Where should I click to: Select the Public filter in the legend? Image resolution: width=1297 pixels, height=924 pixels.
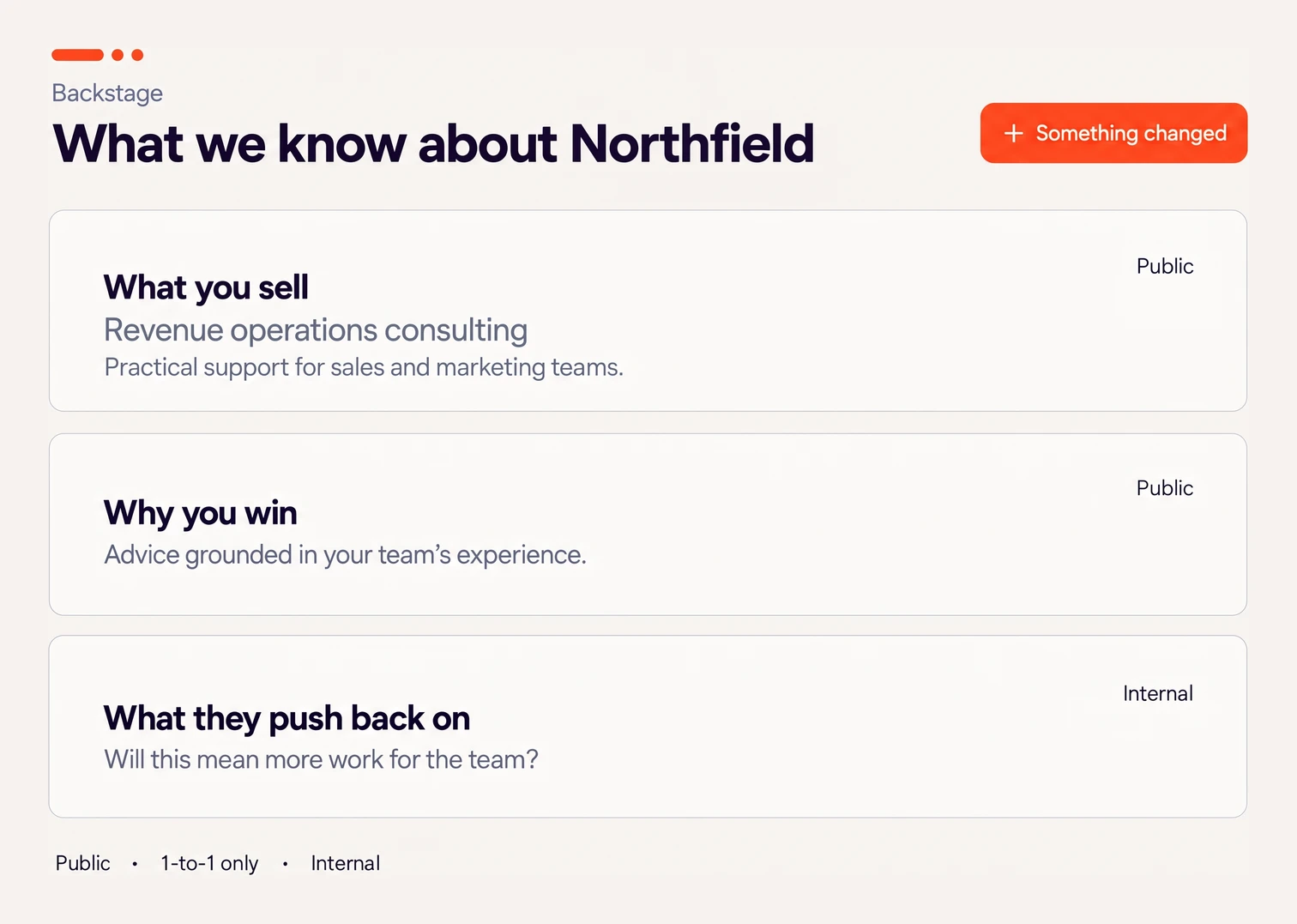point(82,863)
